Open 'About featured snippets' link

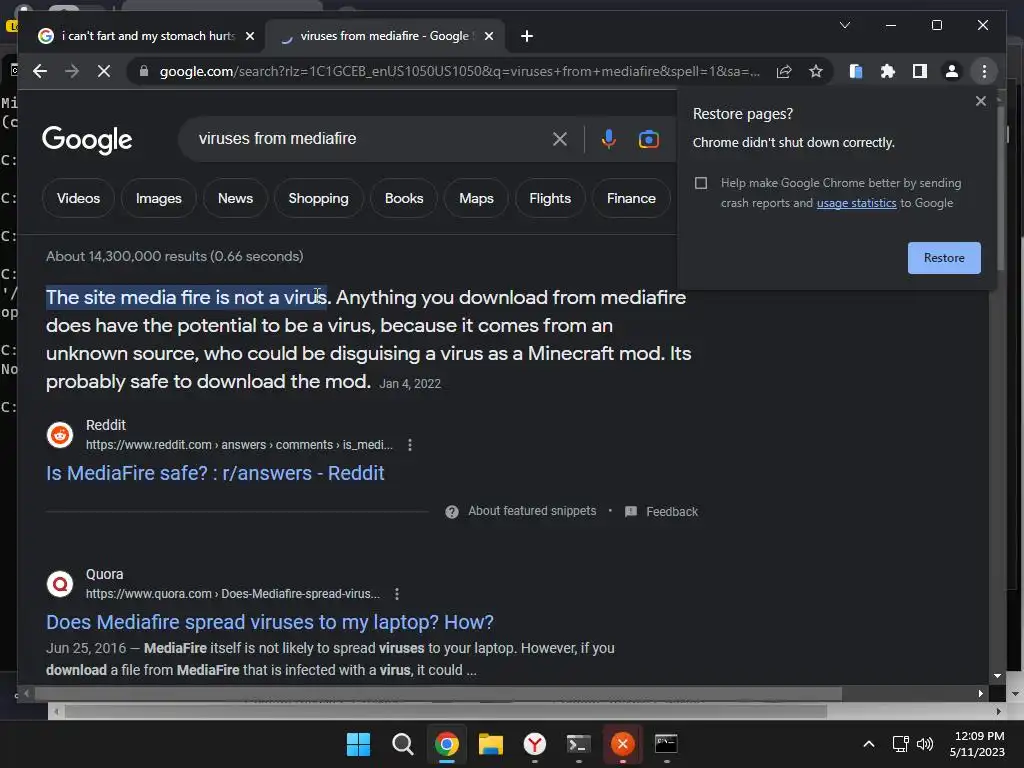coord(532,511)
